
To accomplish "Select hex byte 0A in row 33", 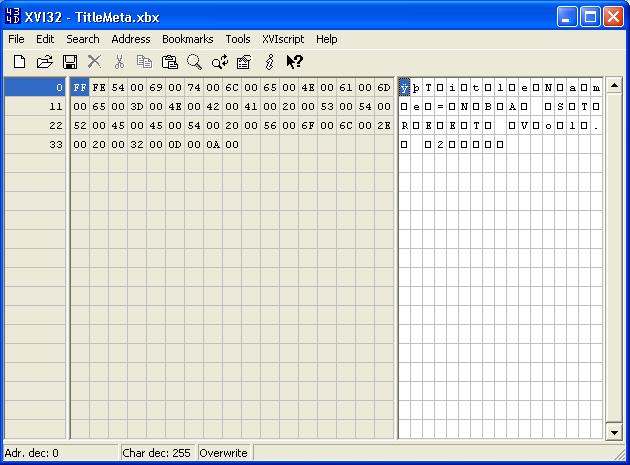I will pyautogui.click(x=213, y=144).
